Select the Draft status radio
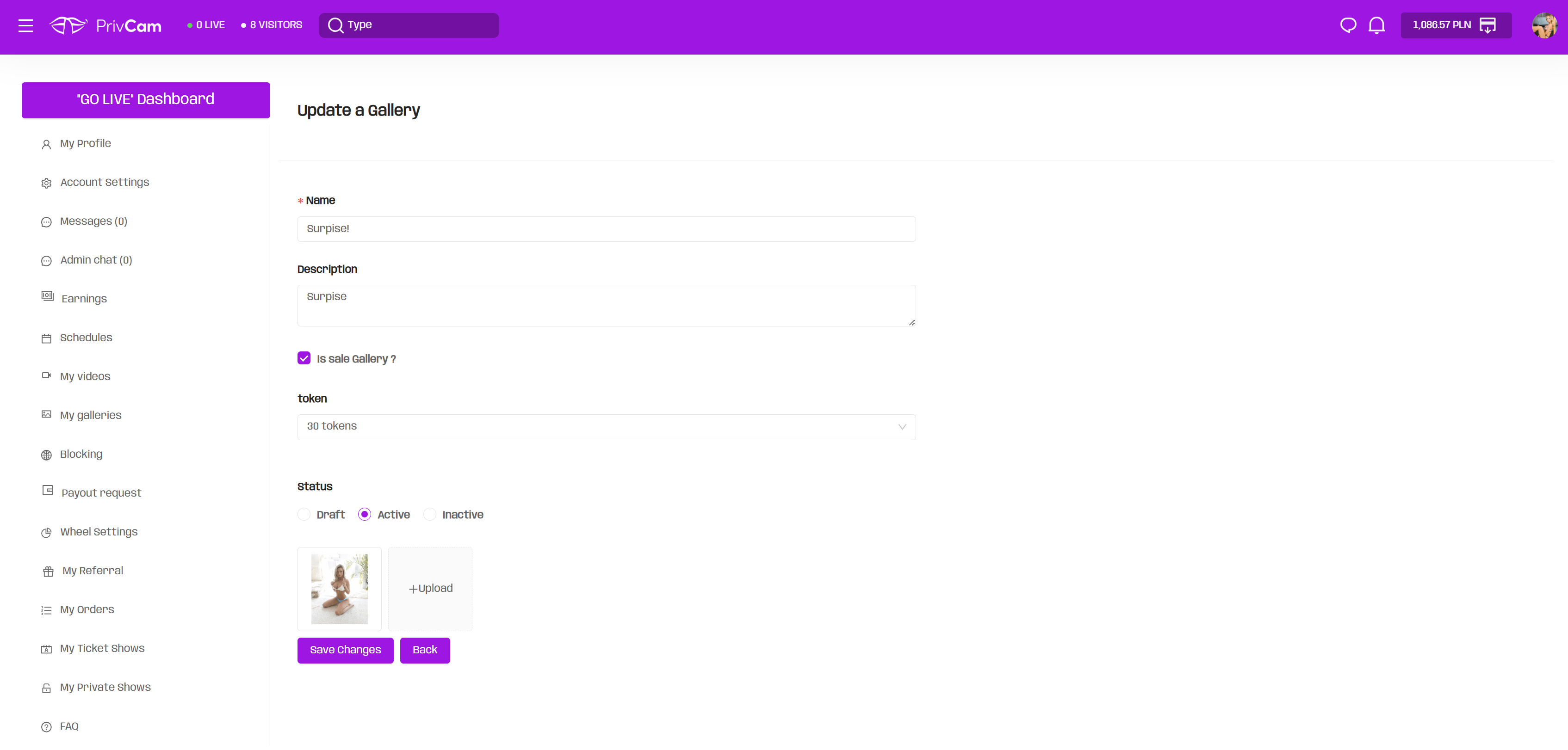 [x=304, y=515]
